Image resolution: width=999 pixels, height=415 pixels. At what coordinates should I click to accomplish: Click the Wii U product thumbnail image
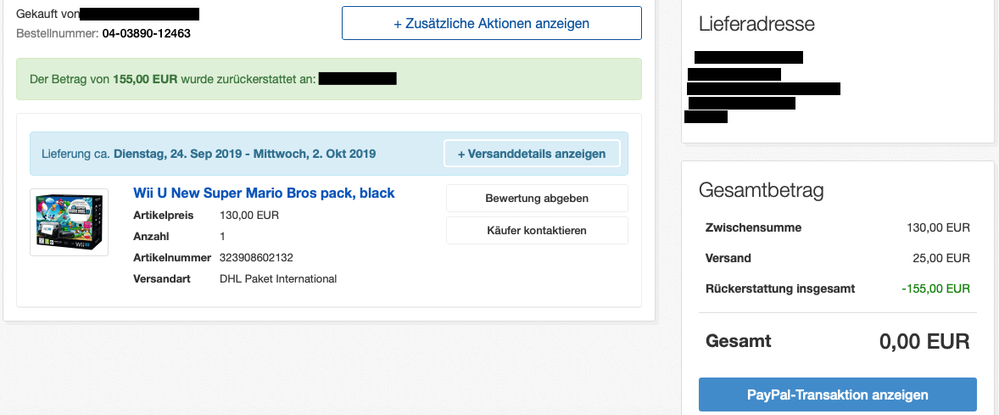[69, 222]
